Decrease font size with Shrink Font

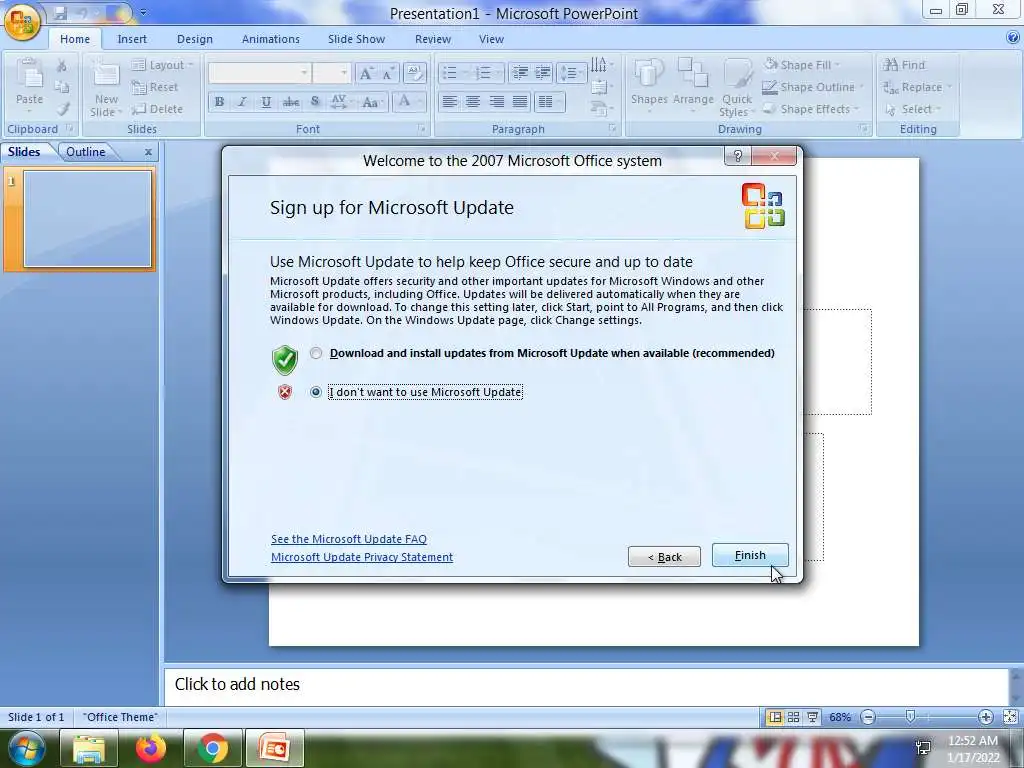click(388, 73)
